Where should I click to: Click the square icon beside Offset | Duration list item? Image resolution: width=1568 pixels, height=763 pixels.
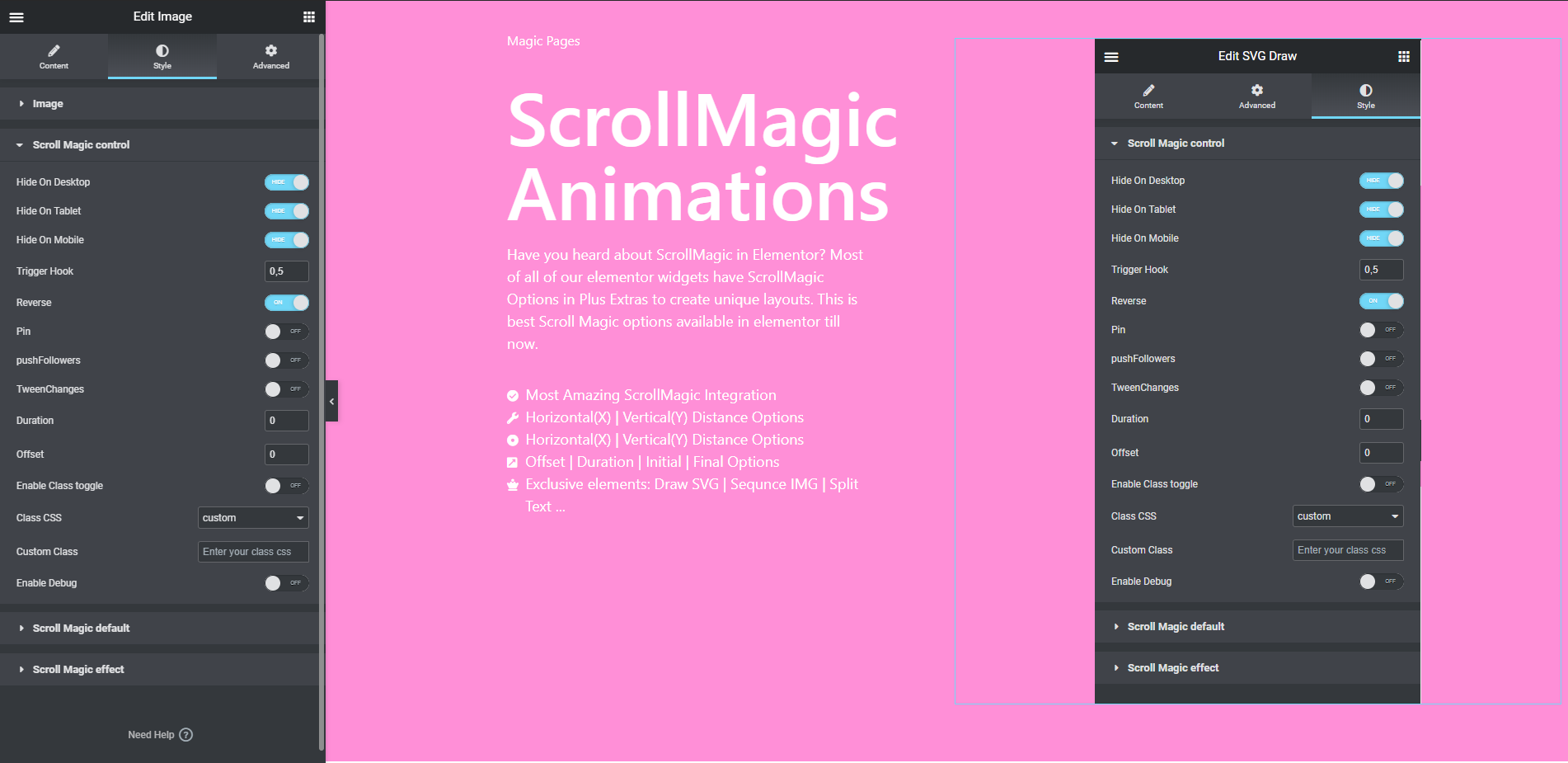513,463
